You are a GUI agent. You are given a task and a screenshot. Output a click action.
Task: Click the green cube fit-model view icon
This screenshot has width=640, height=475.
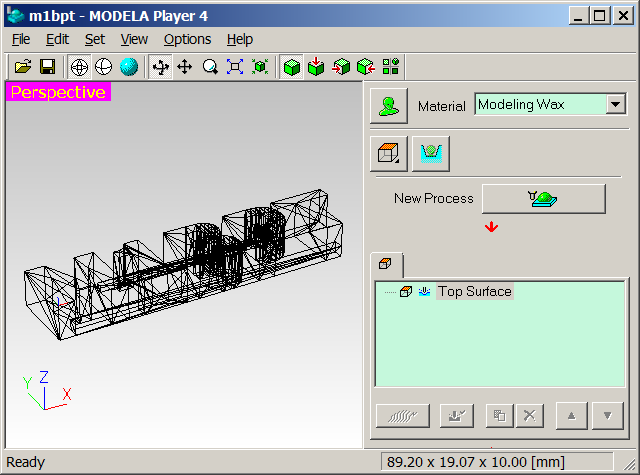point(260,67)
